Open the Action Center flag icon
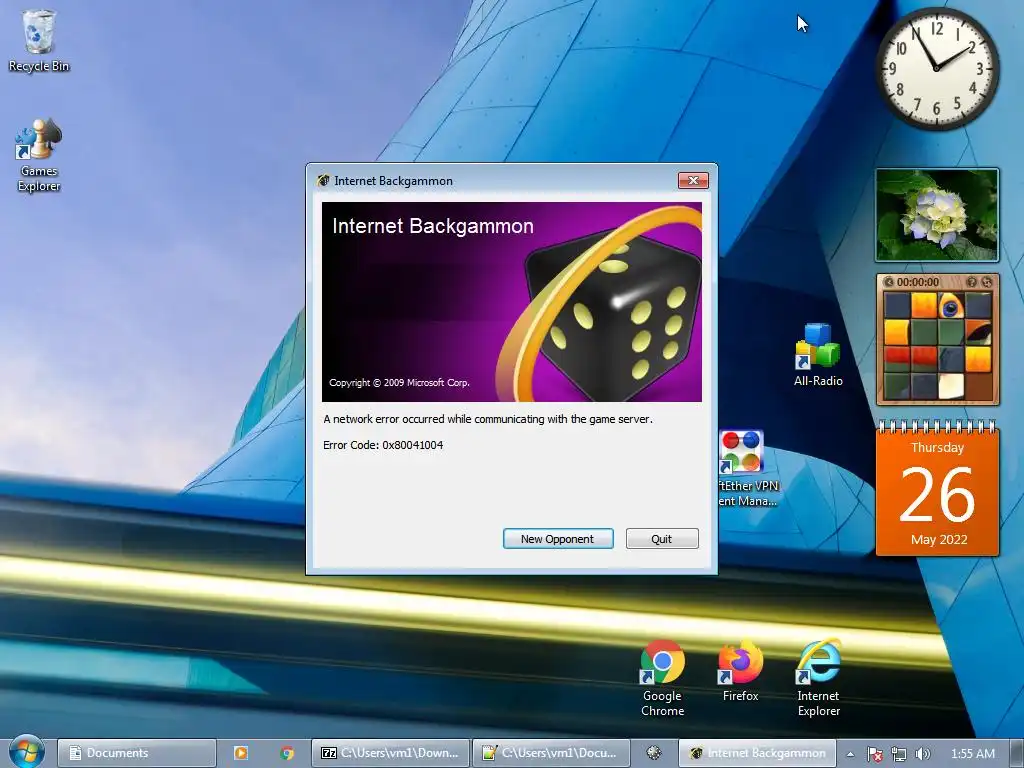 874,754
